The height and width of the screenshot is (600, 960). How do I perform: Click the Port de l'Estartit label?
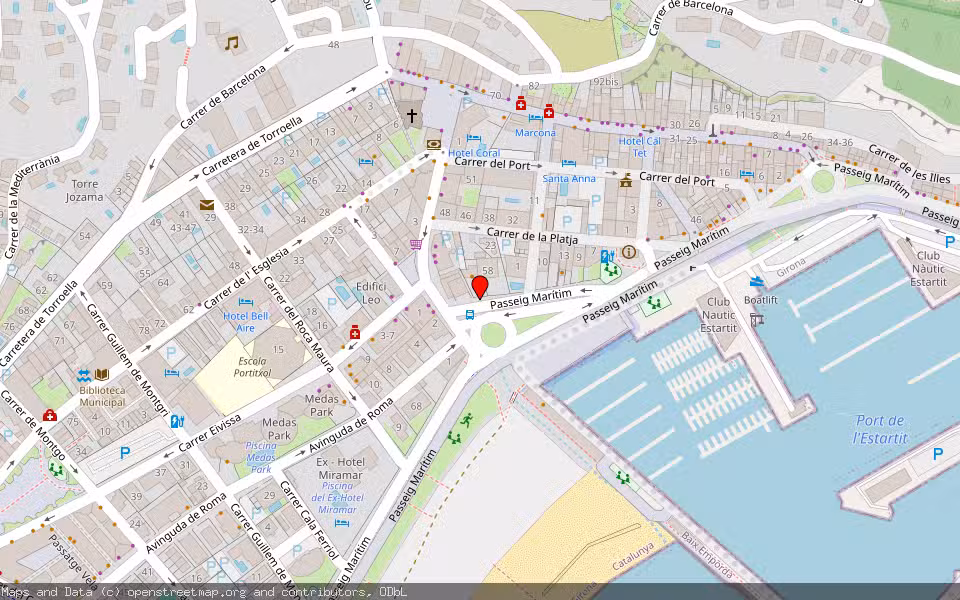click(x=880, y=429)
